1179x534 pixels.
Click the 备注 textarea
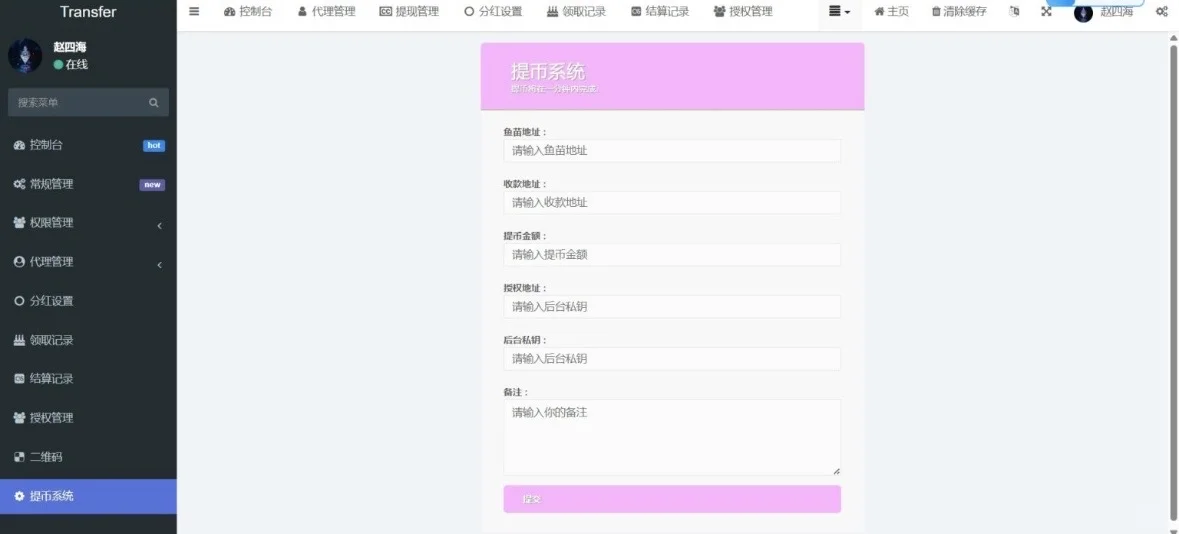coord(672,437)
